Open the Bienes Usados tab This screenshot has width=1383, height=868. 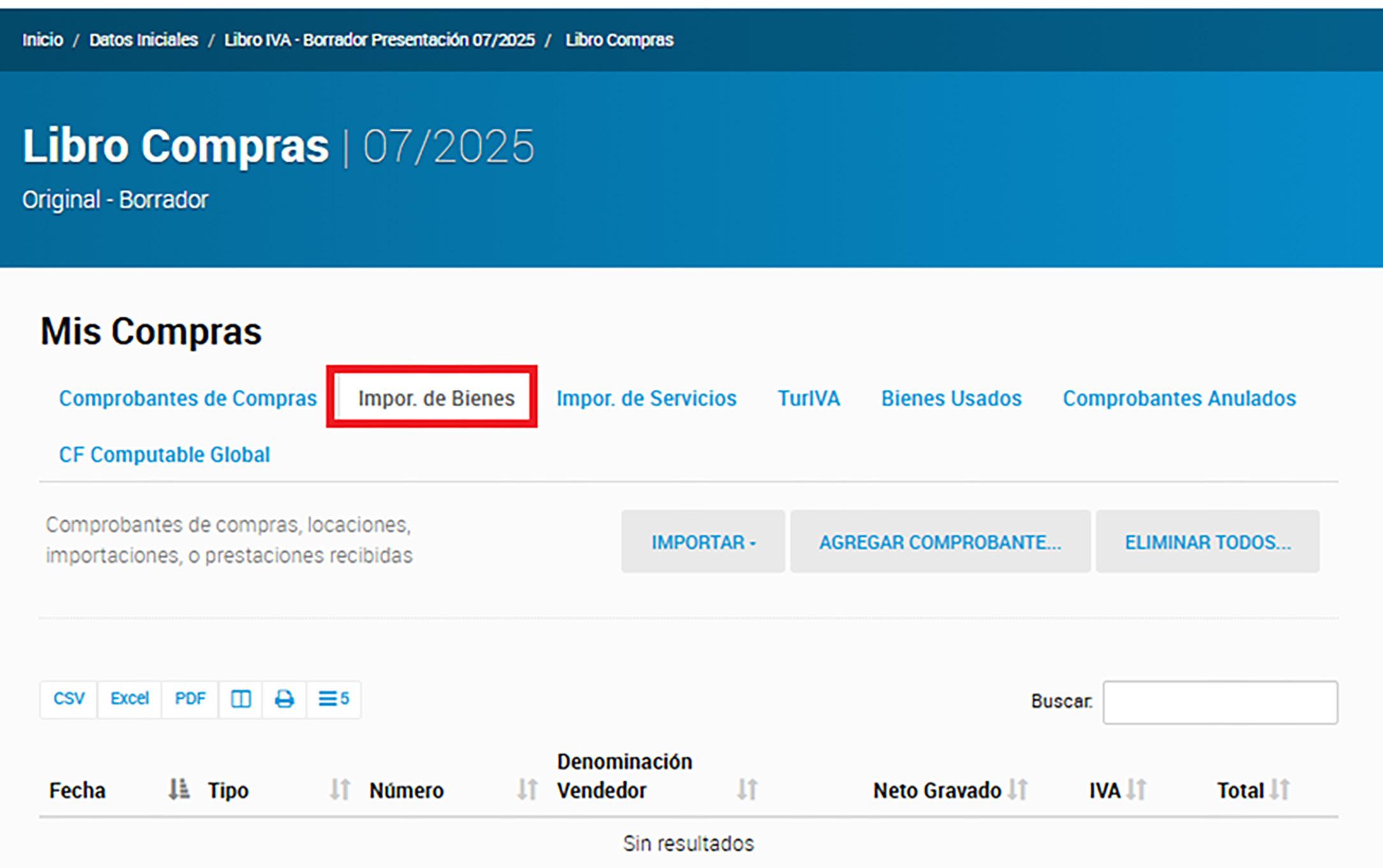951,398
